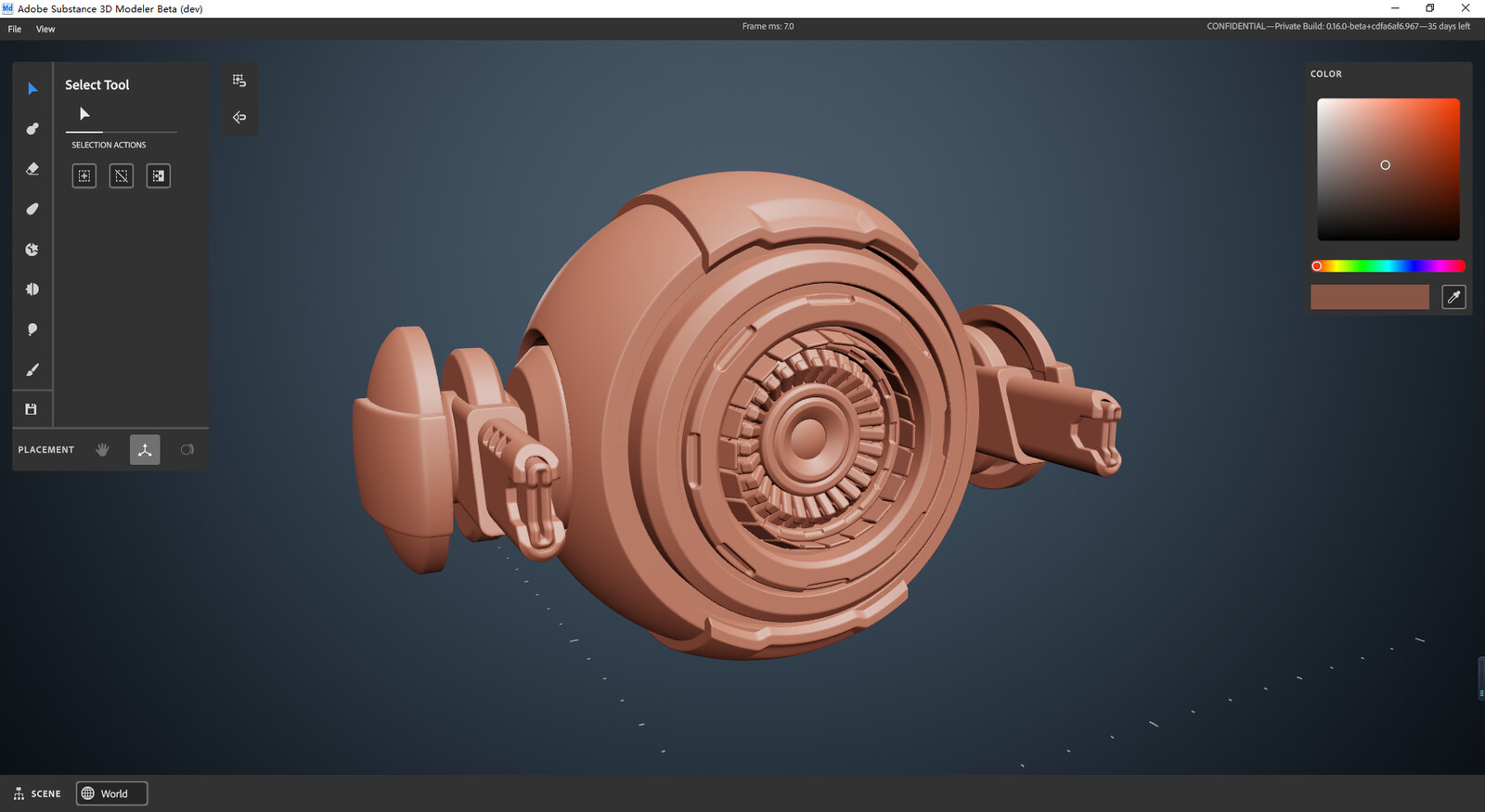Click the grid snapping undo icon
Image resolution: width=1485 pixels, height=812 pixels.
239,81
